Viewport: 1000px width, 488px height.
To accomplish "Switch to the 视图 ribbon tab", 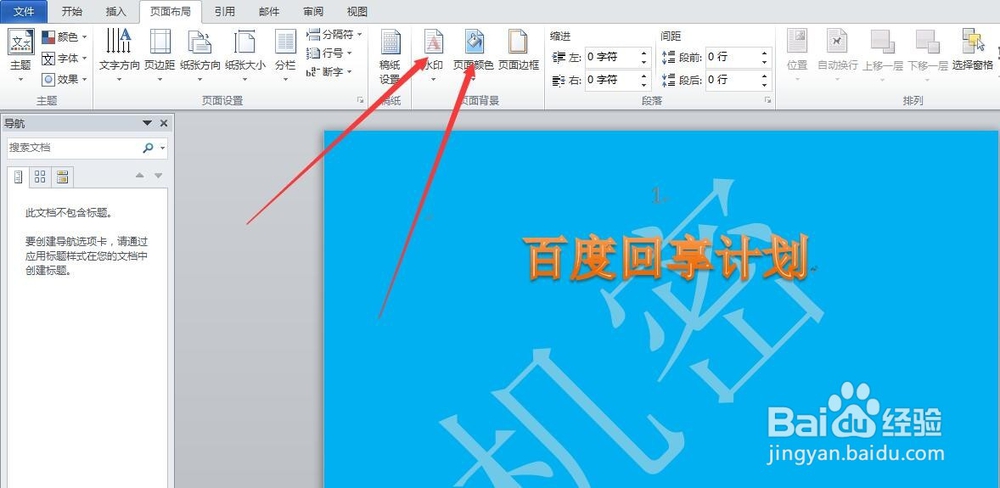I will 357,11.
